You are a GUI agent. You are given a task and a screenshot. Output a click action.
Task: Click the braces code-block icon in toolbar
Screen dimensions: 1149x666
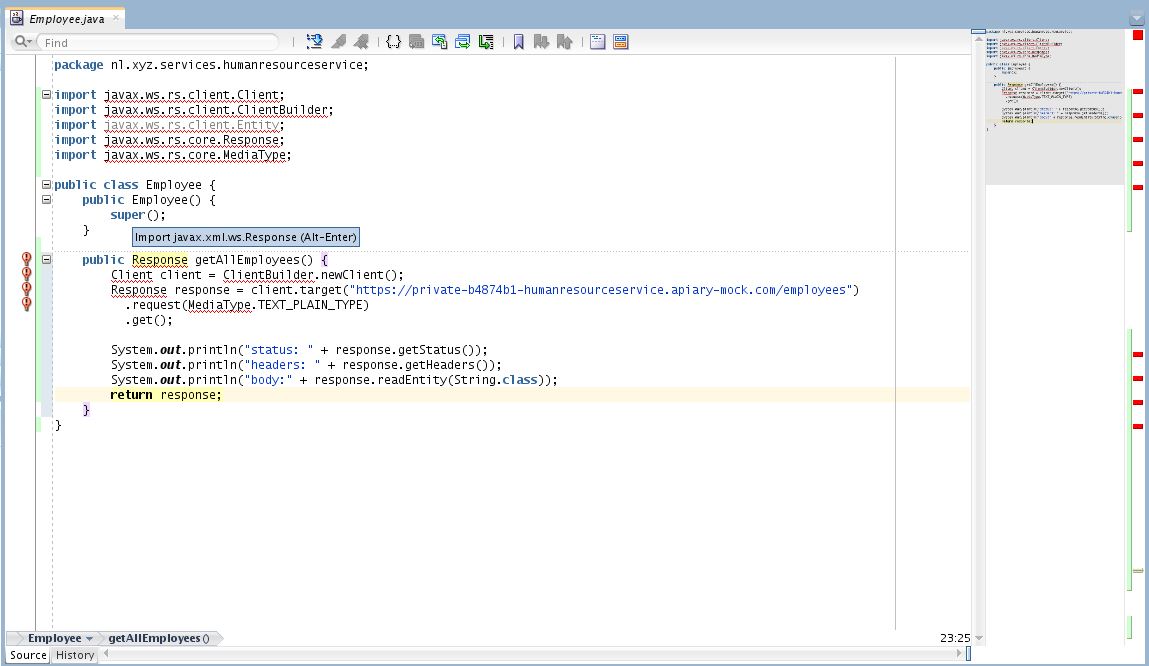[x=393, y=42]
